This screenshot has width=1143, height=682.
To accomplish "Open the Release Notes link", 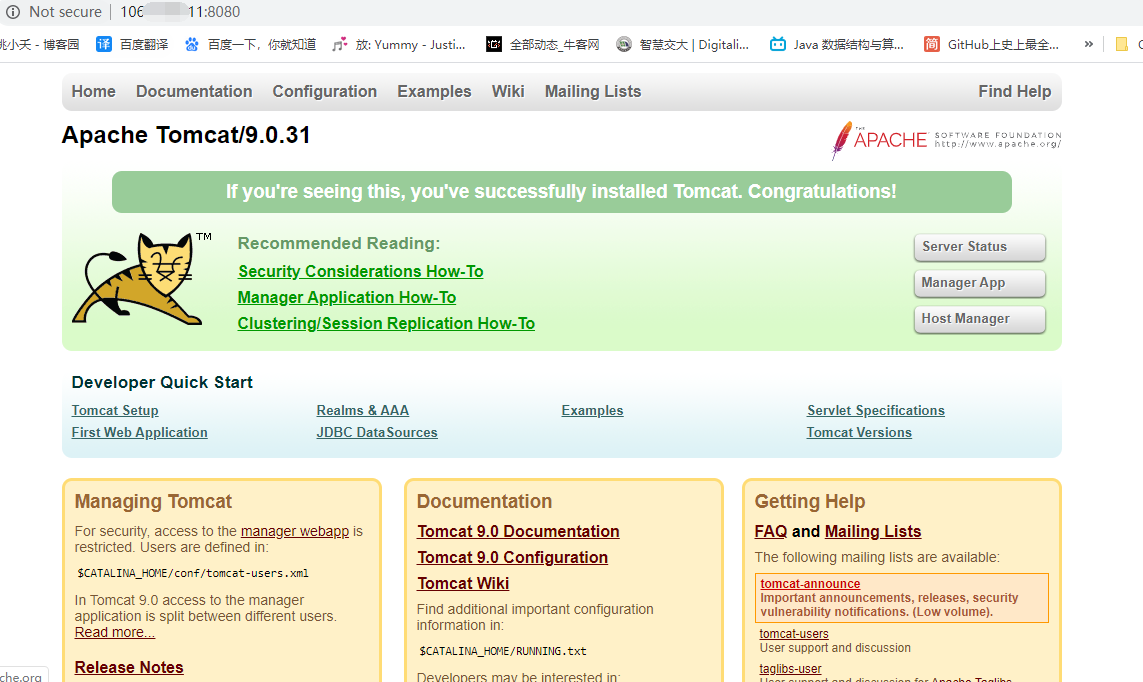I will [x=129, y=667].
